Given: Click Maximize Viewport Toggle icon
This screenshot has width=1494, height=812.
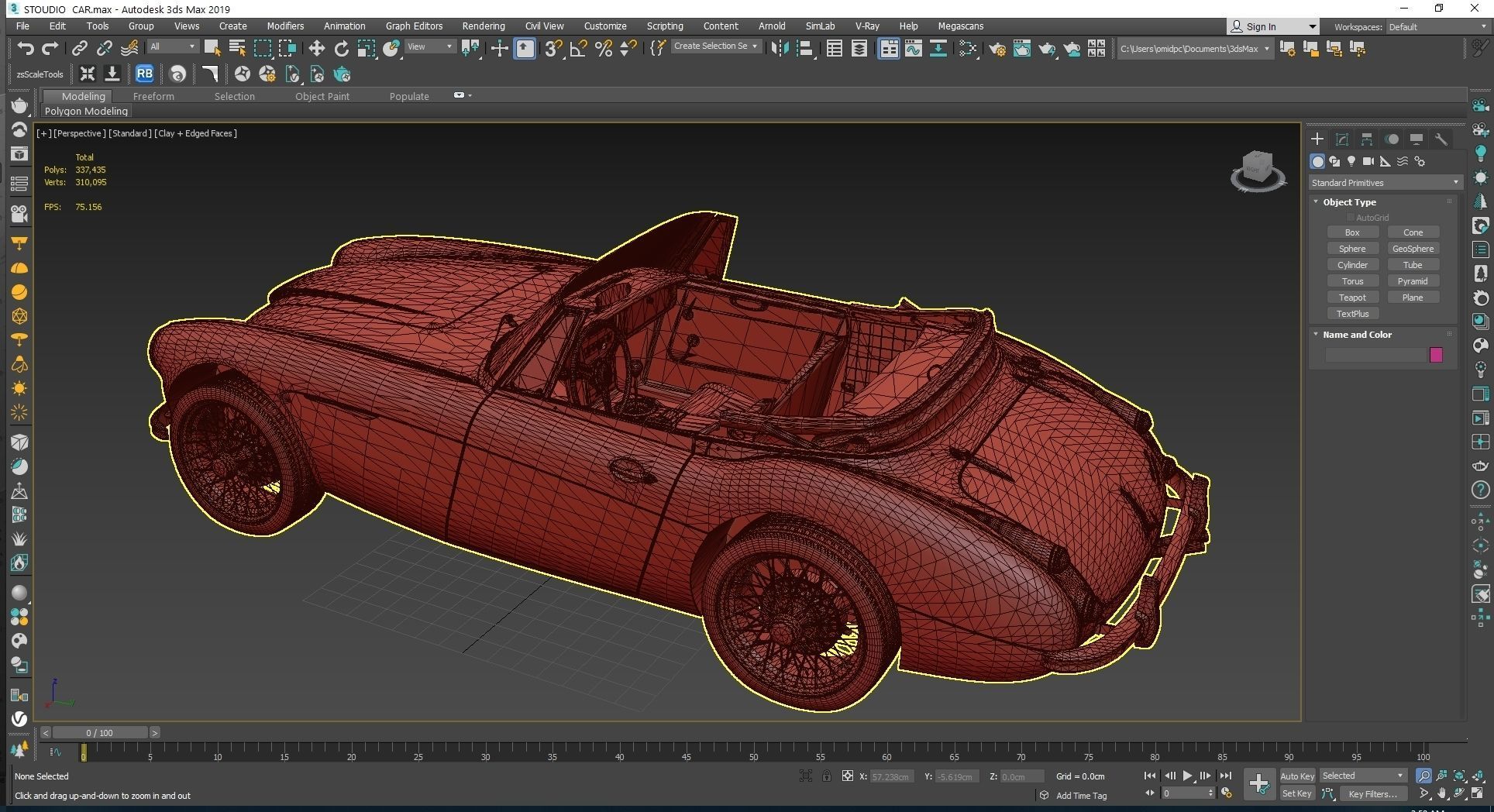Looking at the screenshot, I should 1477,793.
